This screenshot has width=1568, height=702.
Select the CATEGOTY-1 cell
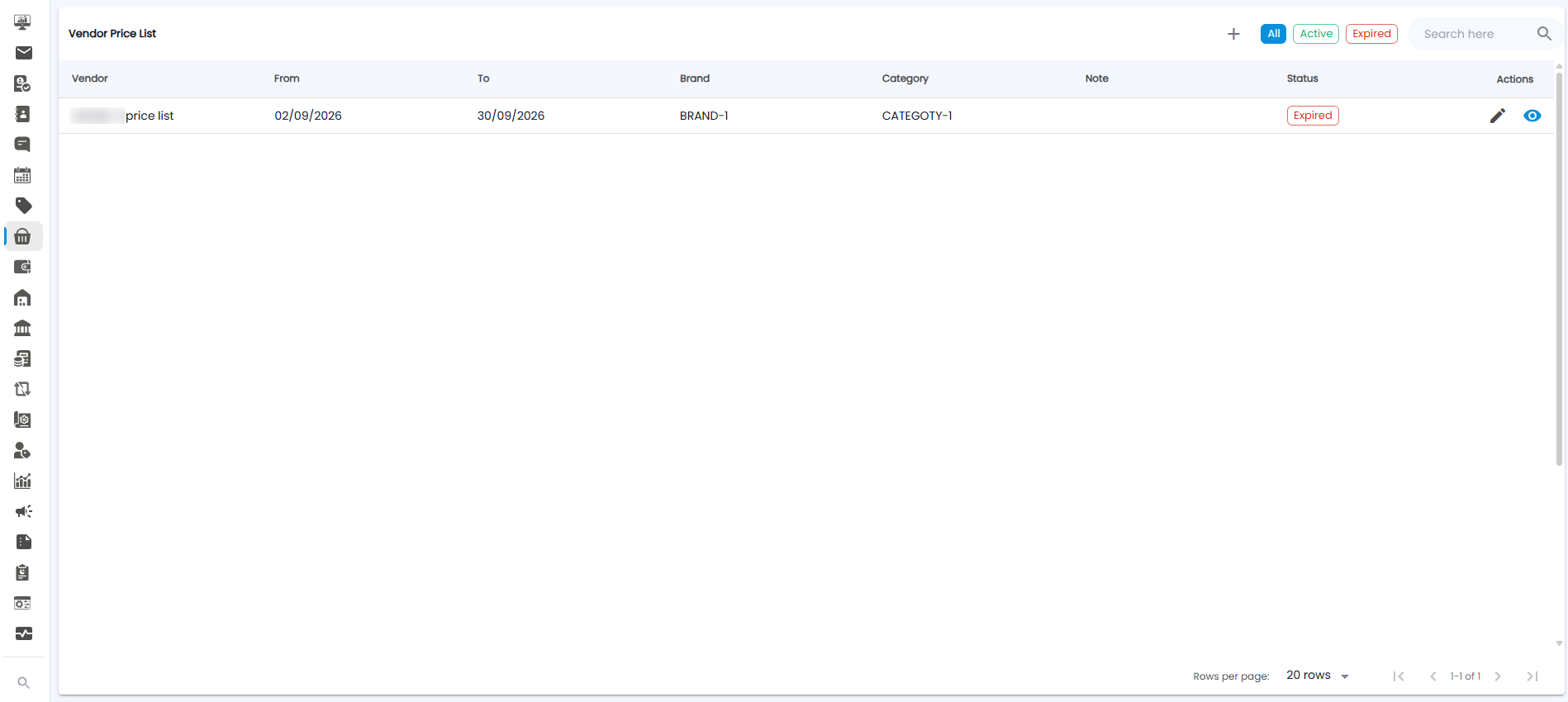point(917,116)
